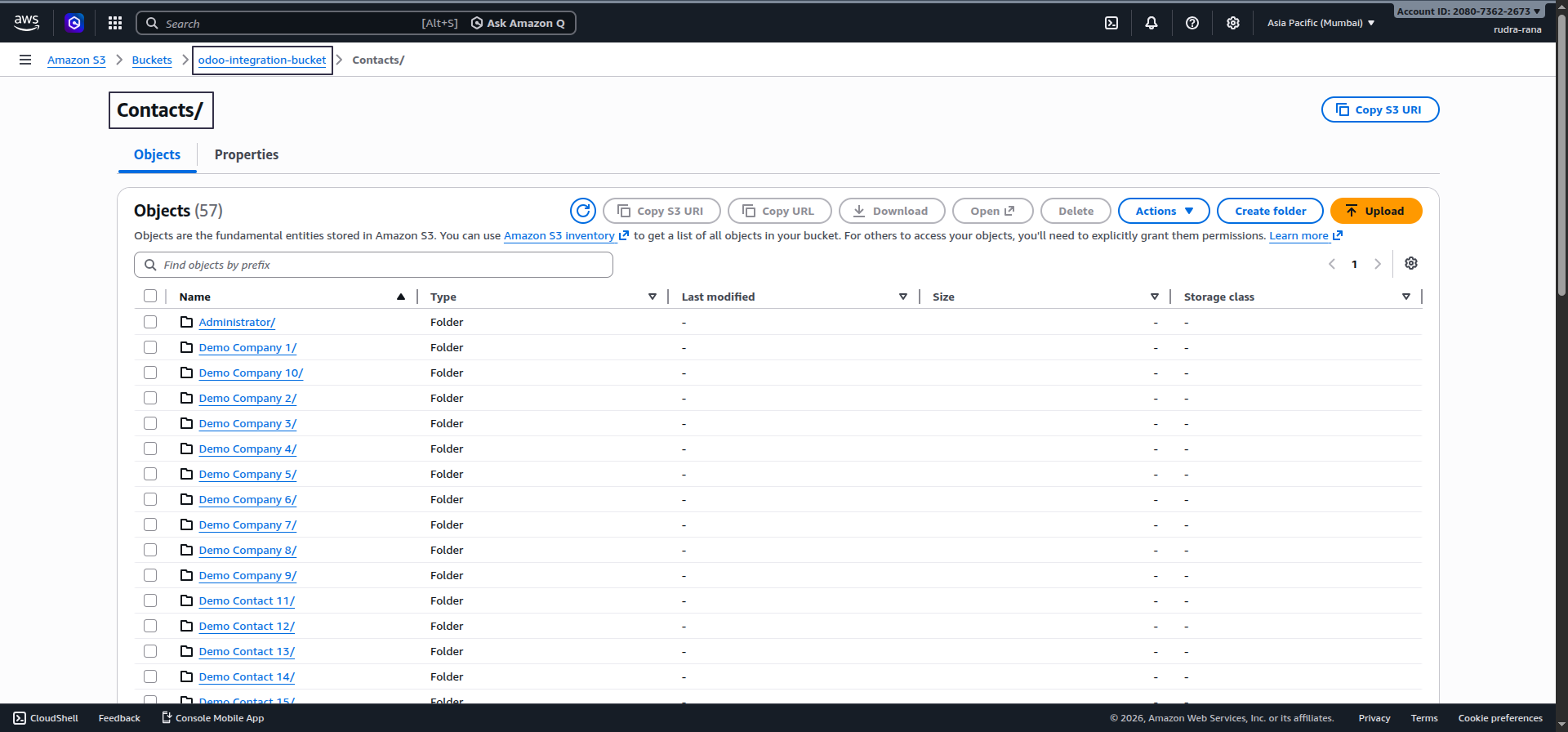
Task: Open Console Mobile App link
Action: (212, 718)
